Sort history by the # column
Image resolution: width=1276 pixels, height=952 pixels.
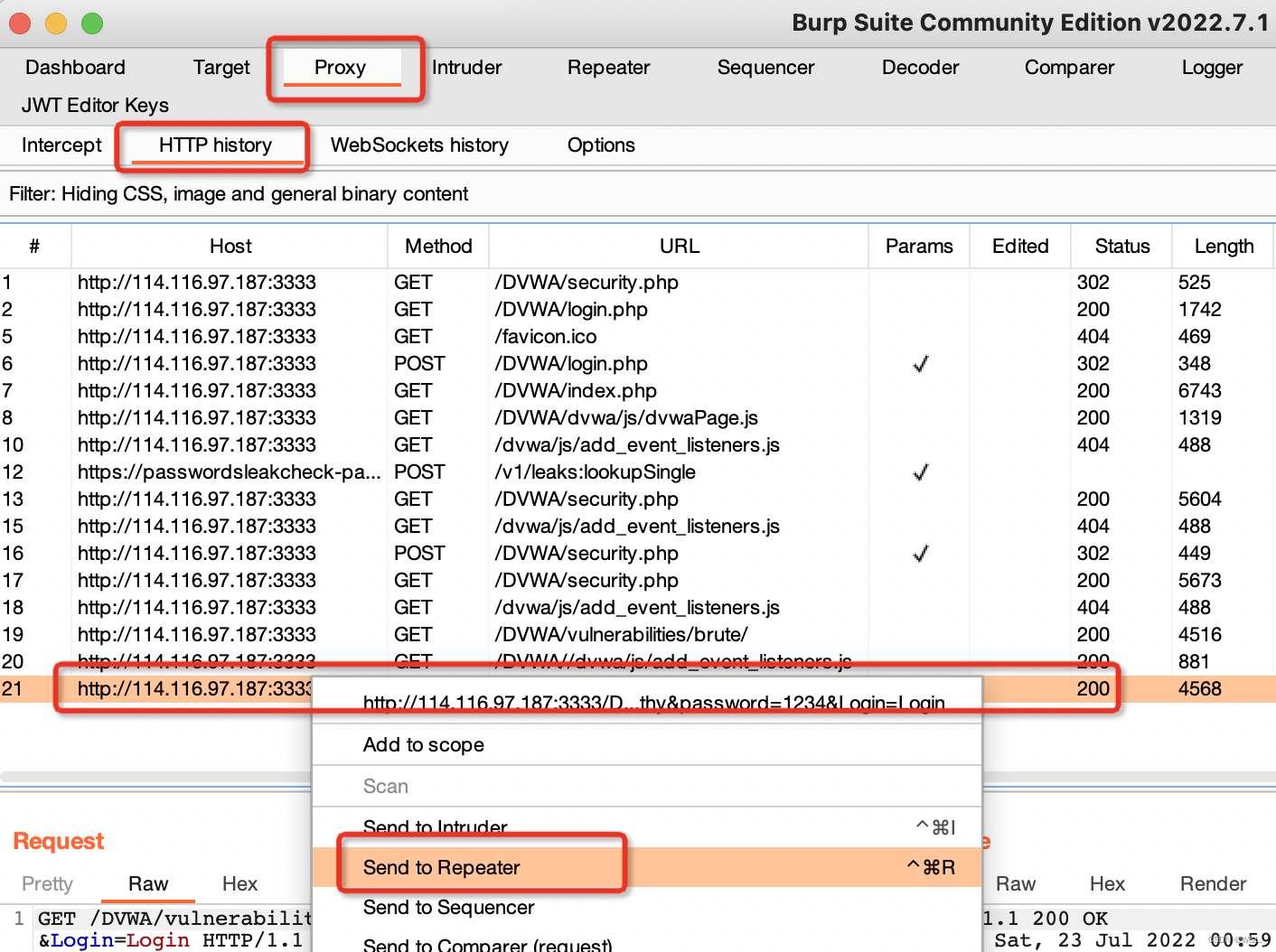(x=34, y=247)
